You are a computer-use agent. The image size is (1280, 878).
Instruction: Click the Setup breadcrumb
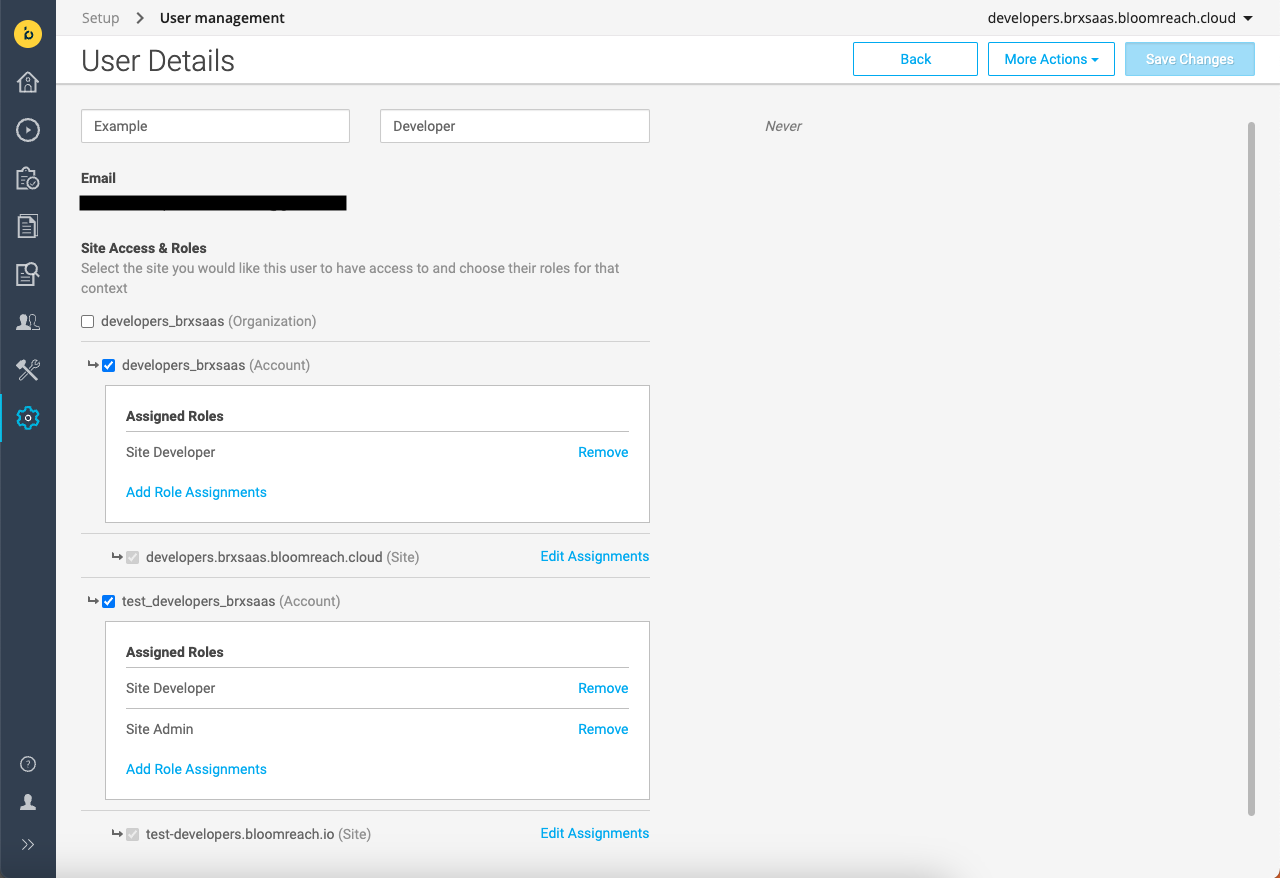100,18
